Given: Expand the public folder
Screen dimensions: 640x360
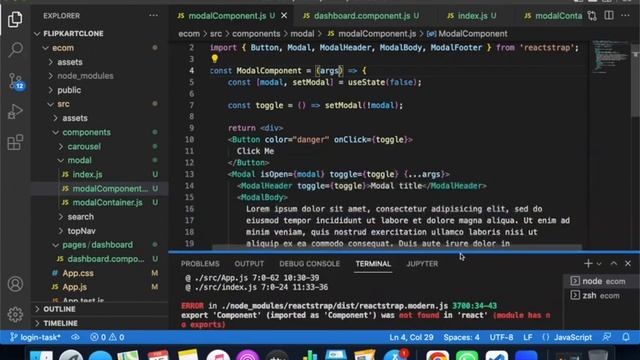Looking at the screenshot, I should point(100,90).
